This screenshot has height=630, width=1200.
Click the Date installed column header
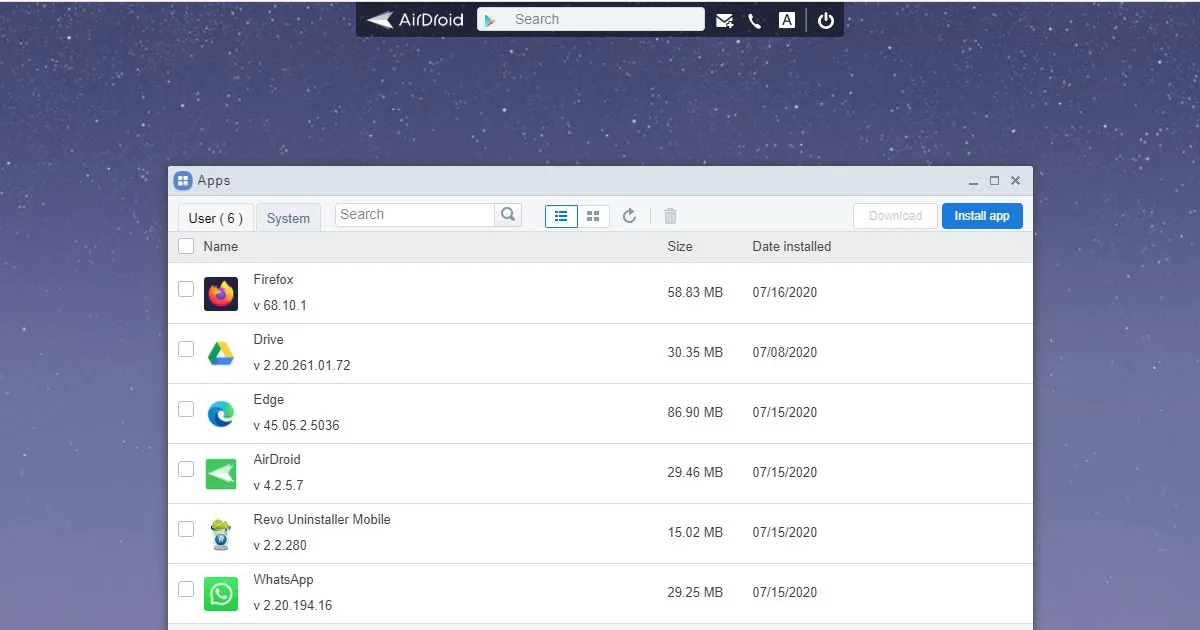pyautogui.click(x=792, y=246)
